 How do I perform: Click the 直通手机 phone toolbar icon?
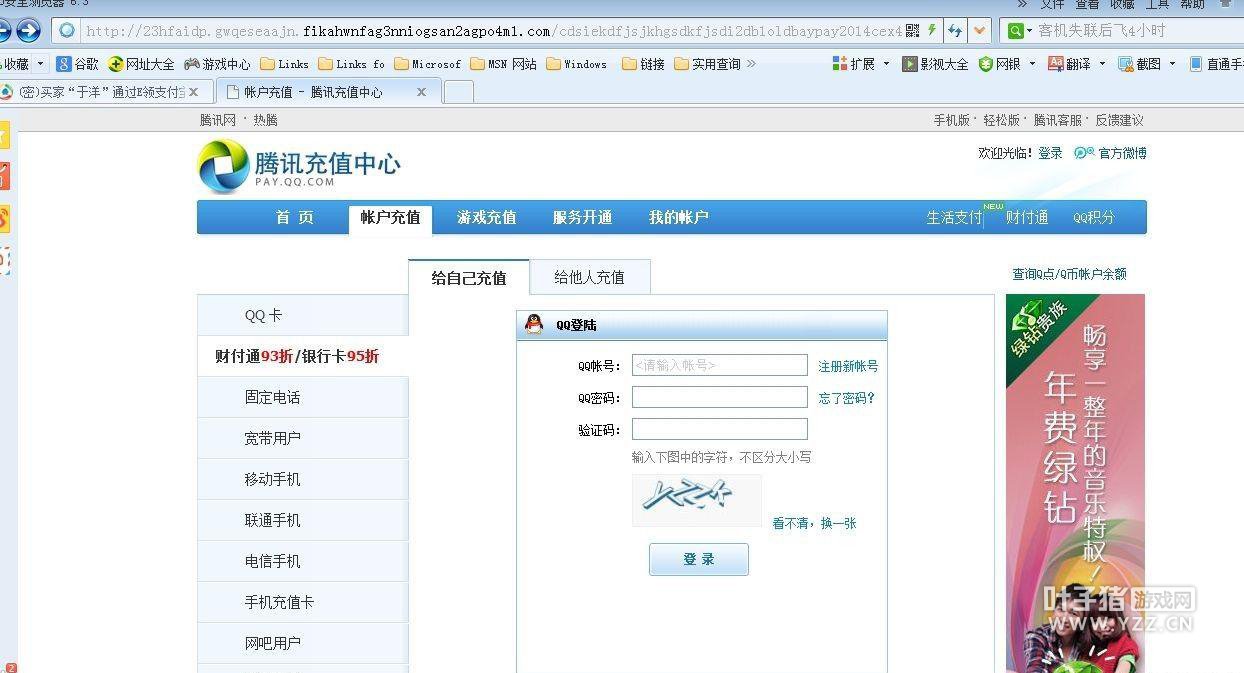tap(1216, 64)
